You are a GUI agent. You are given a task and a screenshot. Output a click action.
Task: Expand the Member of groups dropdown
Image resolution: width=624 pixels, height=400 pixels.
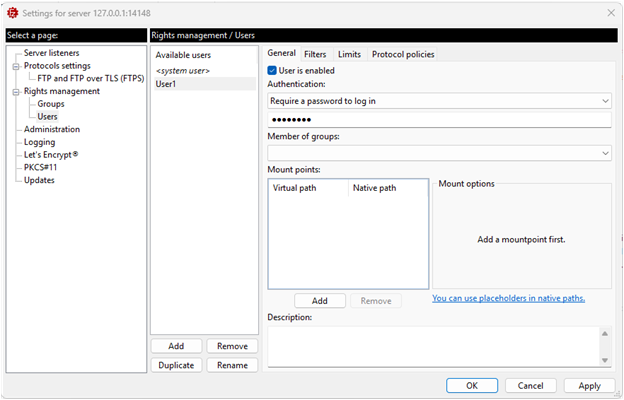pyautogui.click(x=439, y=152)
